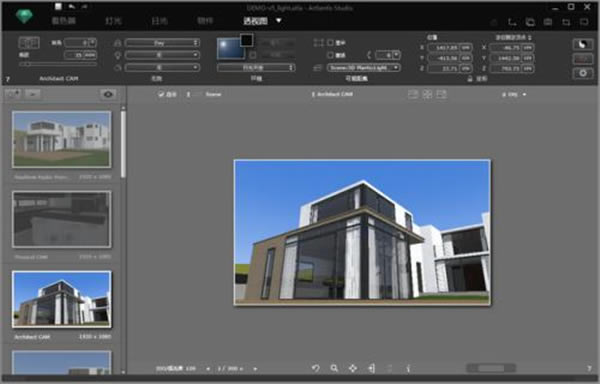Screen dimensions: 600x384
Task: Click the position X coordinate field
Action: (444, 48)
